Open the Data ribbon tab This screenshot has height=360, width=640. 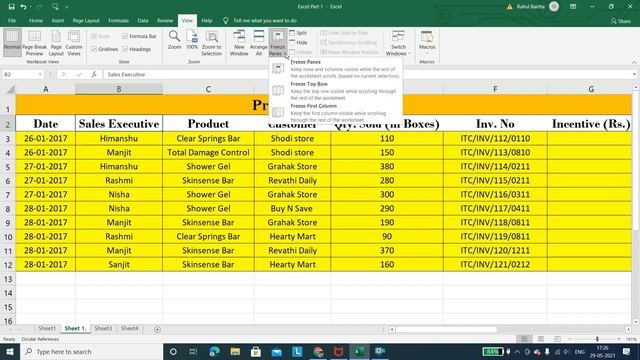[143, 20]
